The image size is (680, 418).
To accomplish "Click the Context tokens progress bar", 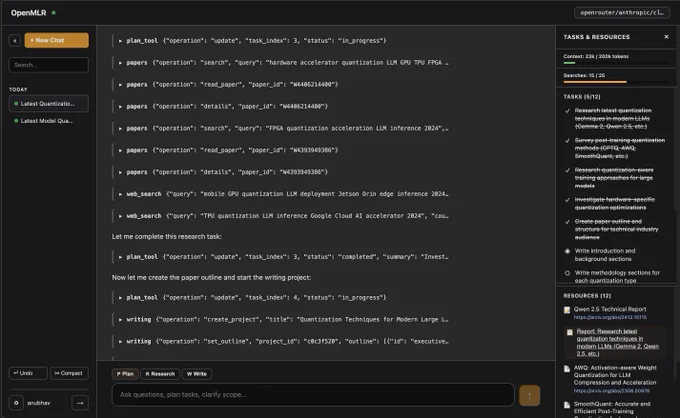I will pyautogui.click(x=616, y=63).
